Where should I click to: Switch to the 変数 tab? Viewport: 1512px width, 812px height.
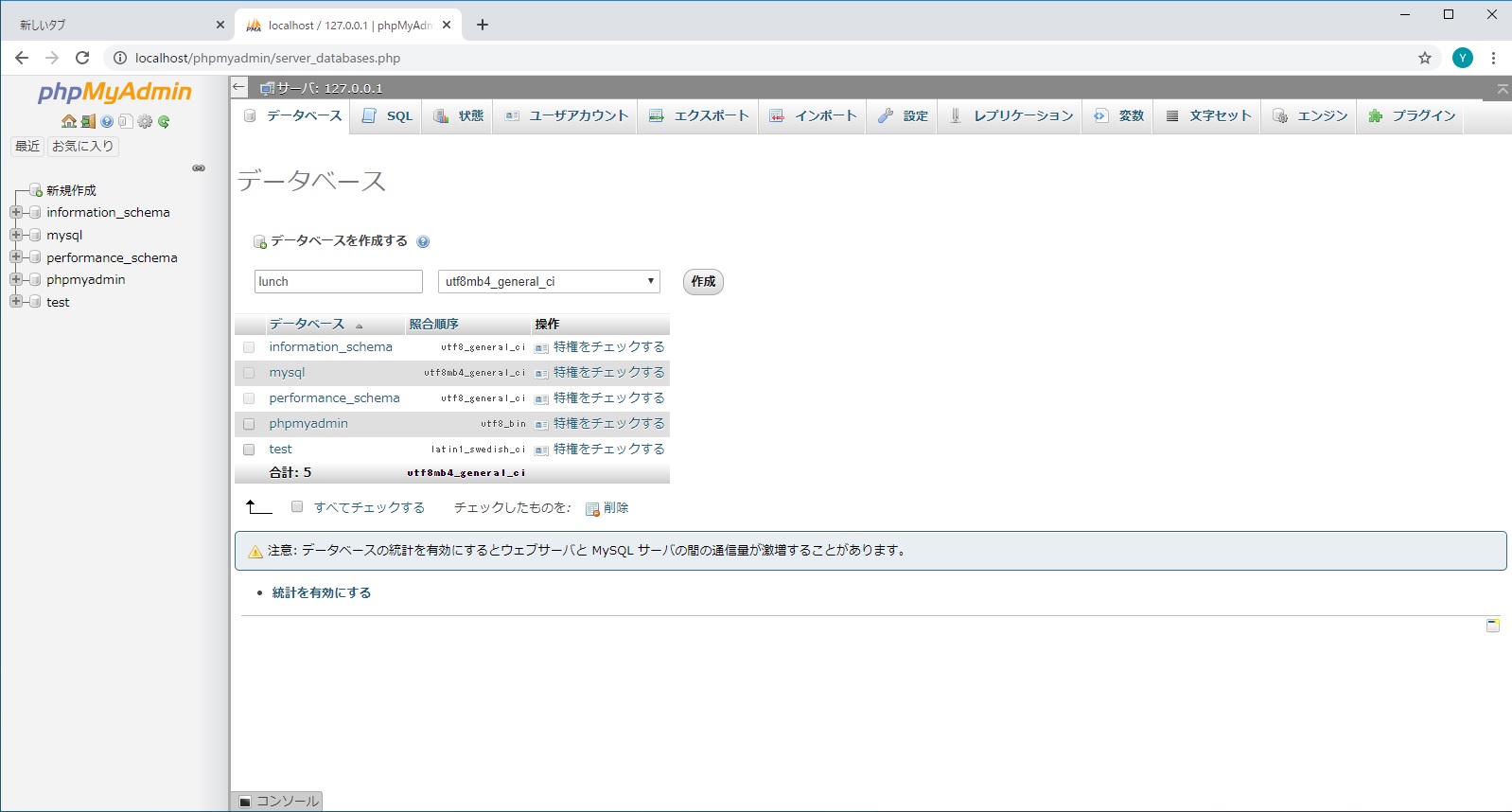click(1118, 116)
